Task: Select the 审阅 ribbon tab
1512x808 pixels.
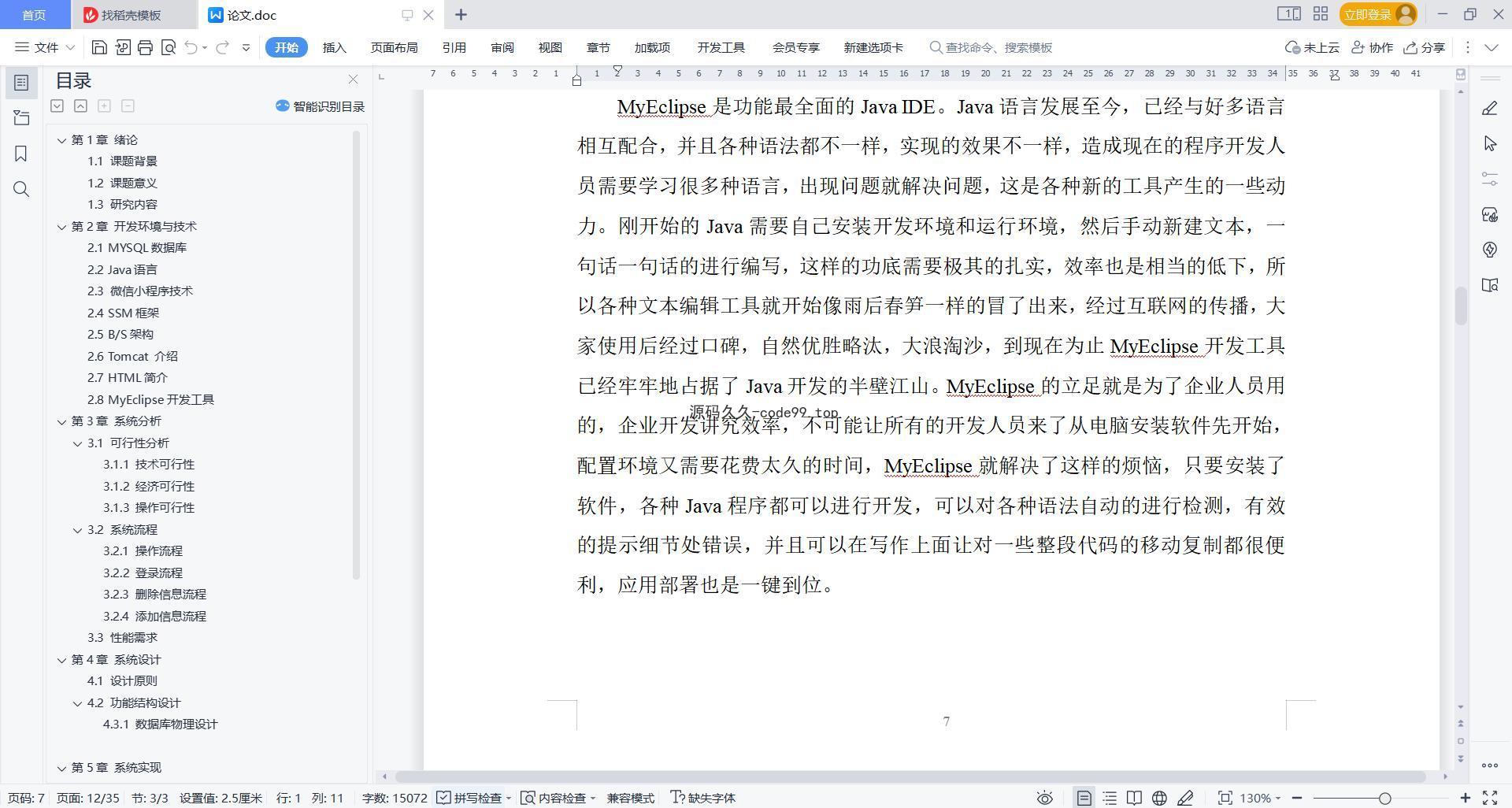Action: (502, 48)
